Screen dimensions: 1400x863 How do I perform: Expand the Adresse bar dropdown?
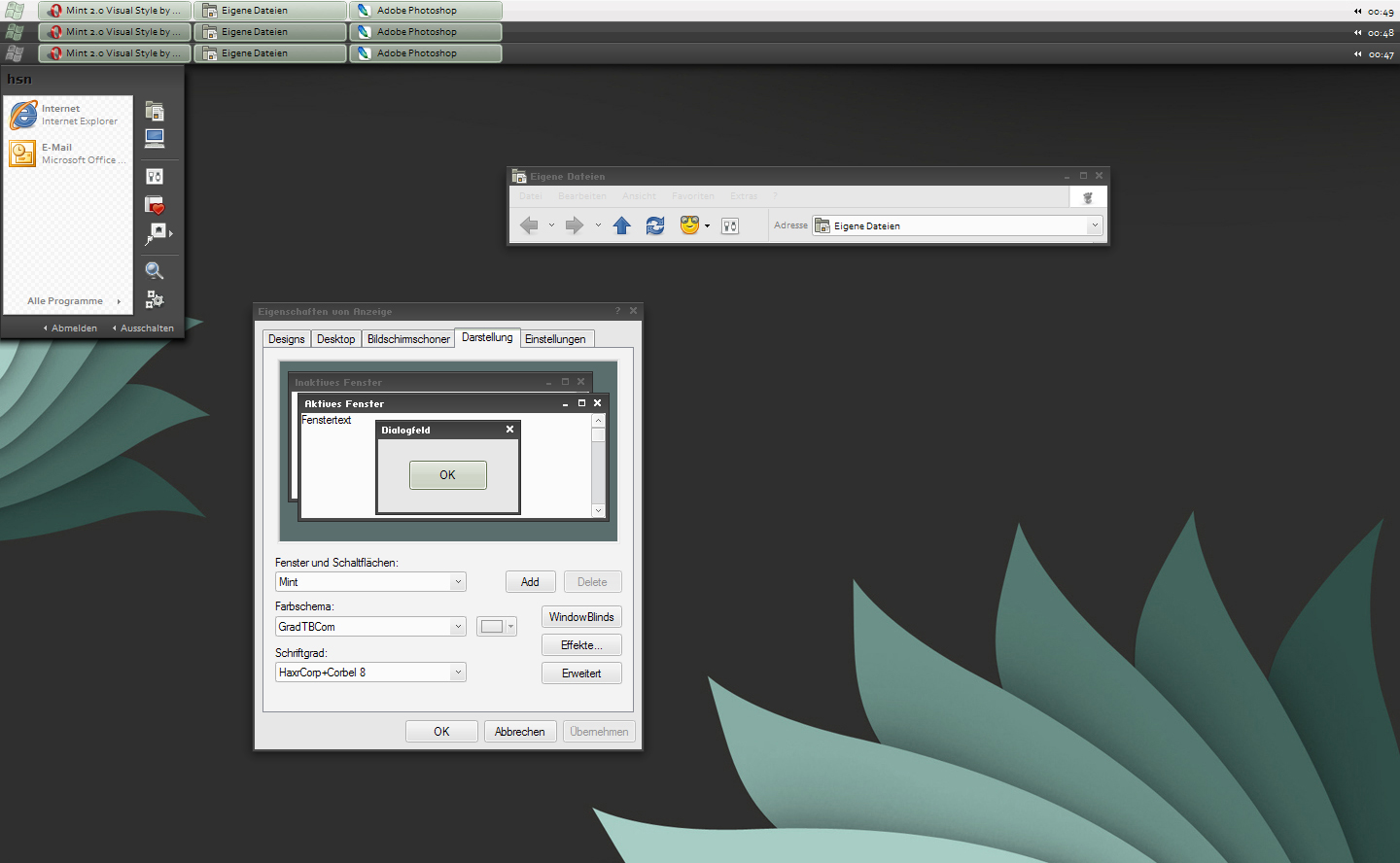(1095, 225)
